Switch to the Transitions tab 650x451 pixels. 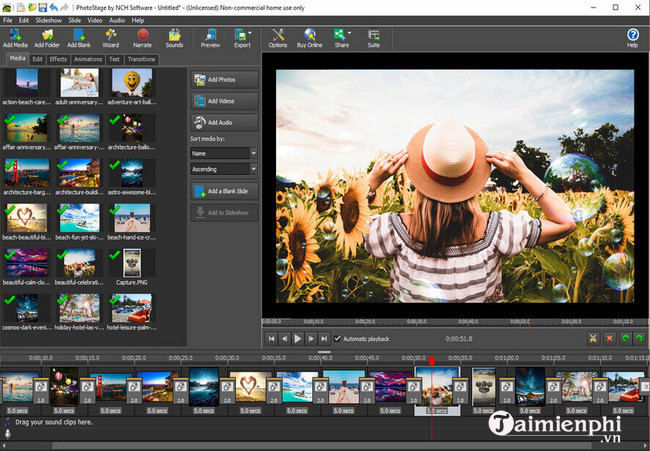[x=141, y=59]
